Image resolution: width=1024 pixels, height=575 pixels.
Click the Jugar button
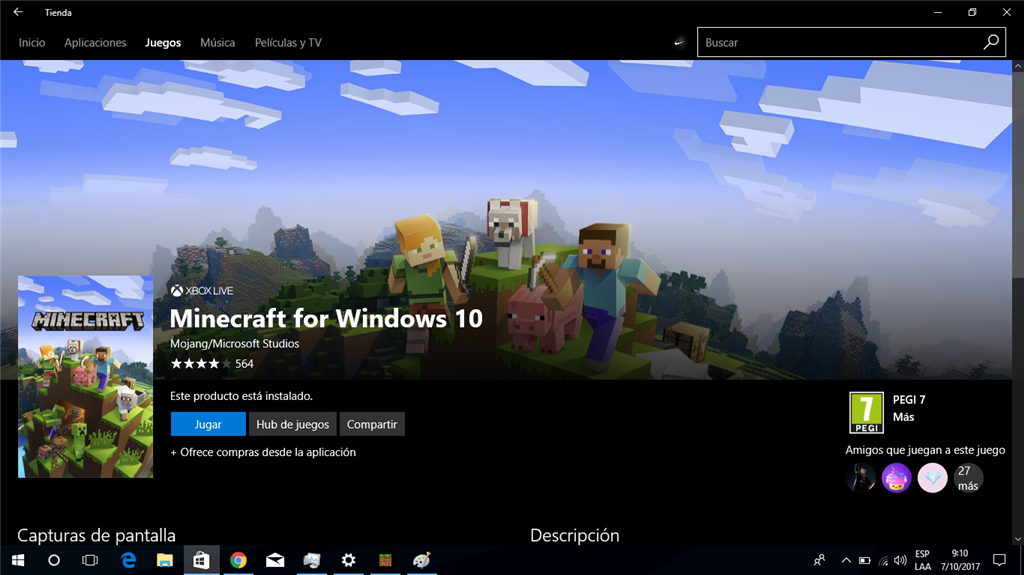[208, 424]
